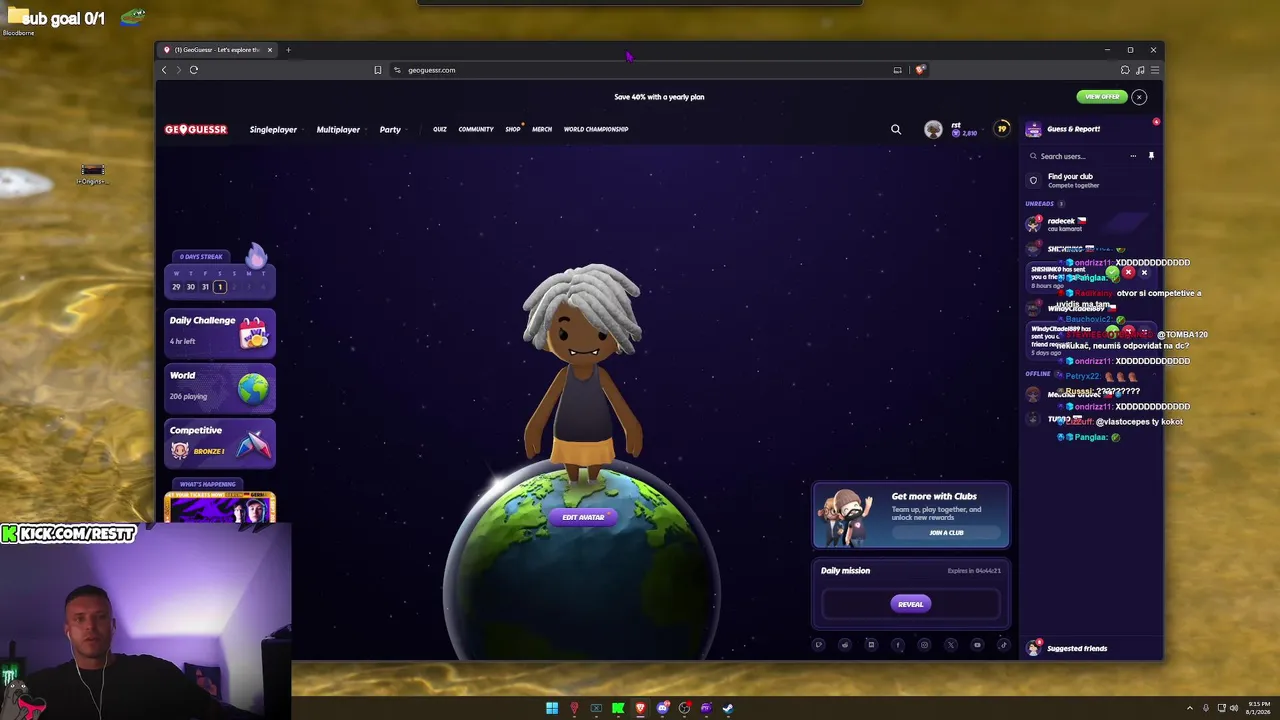1280x720 pixels.
Task: Open the music note toolbar icon
Action: (x=1140, y=70)
